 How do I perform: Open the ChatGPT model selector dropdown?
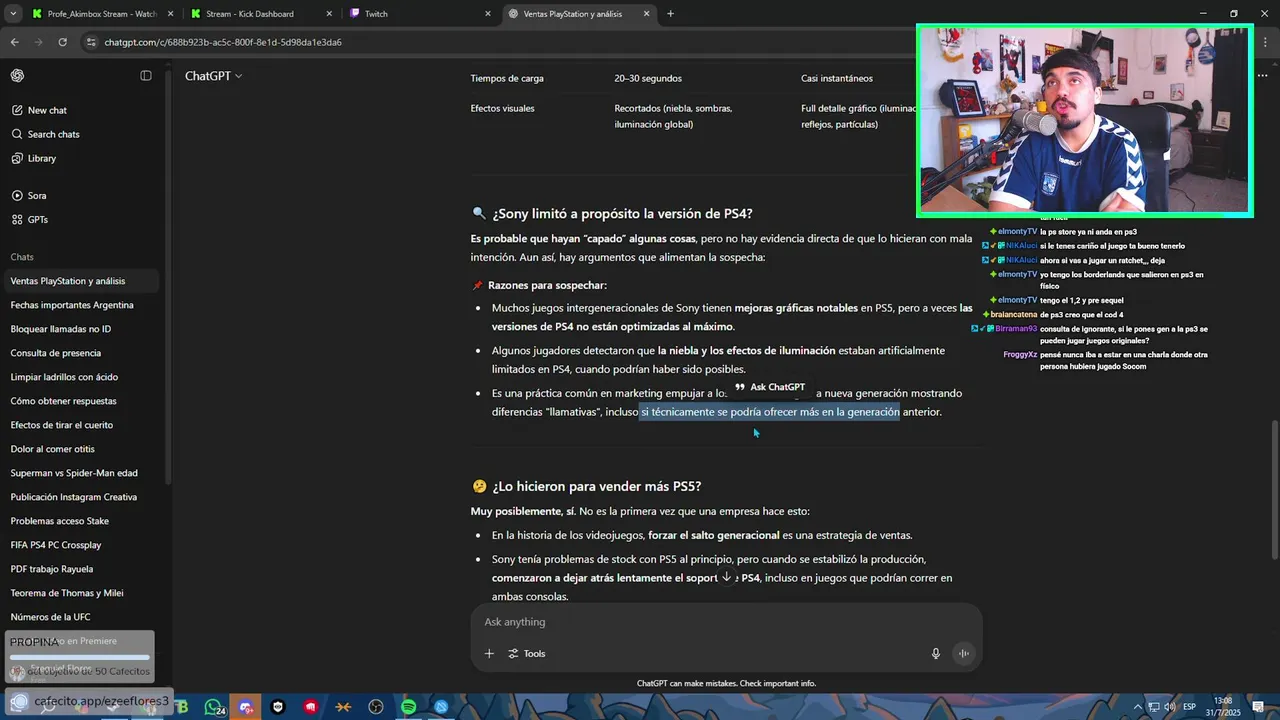[x=213, y=76]
